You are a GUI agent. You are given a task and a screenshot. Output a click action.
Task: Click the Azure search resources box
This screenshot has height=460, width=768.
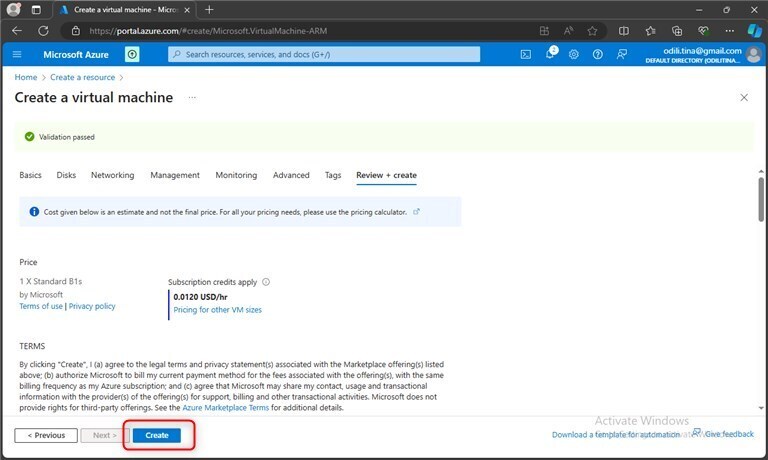click(x=325, y=54)
